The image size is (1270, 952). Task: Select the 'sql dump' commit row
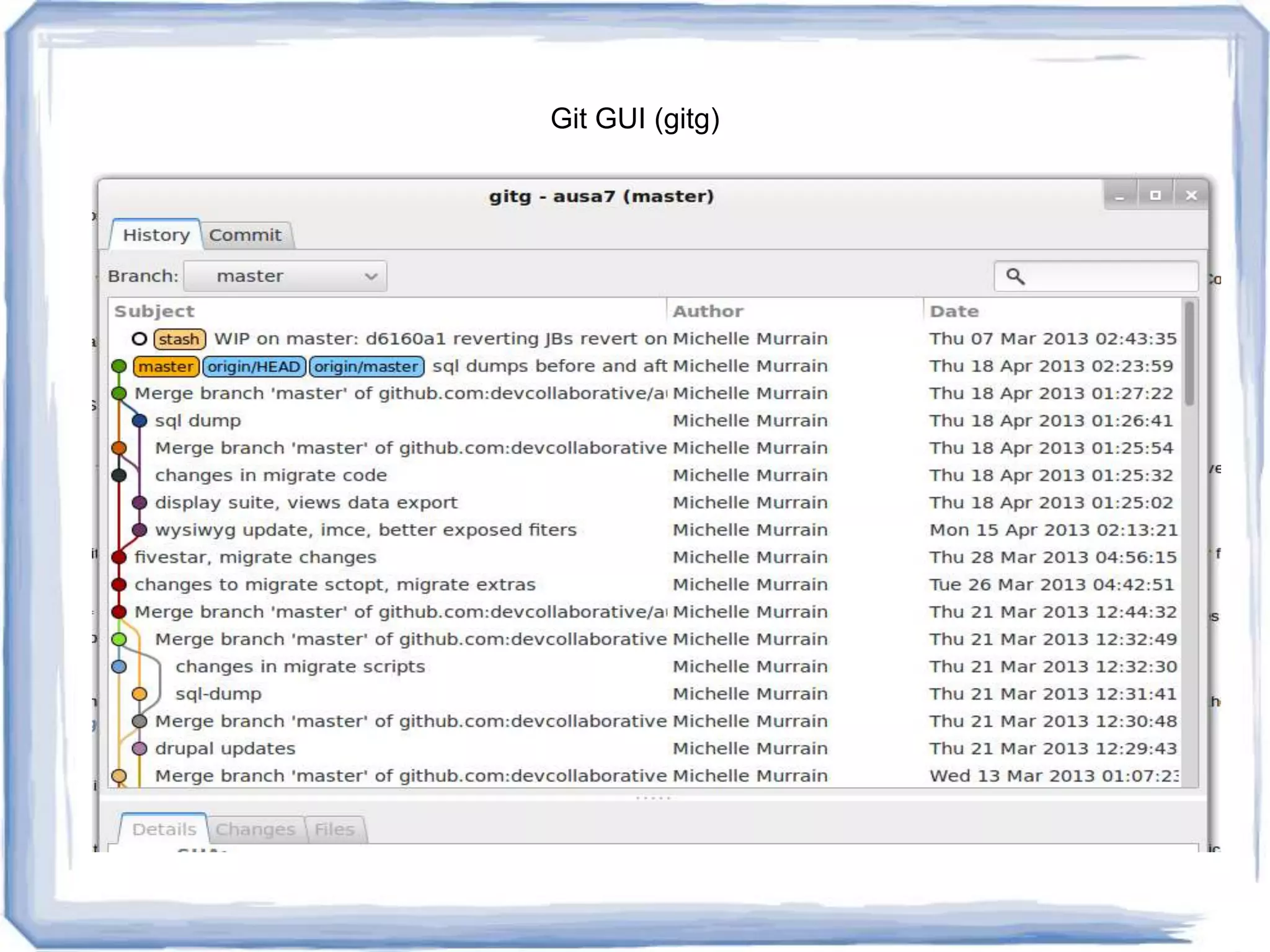645,421
